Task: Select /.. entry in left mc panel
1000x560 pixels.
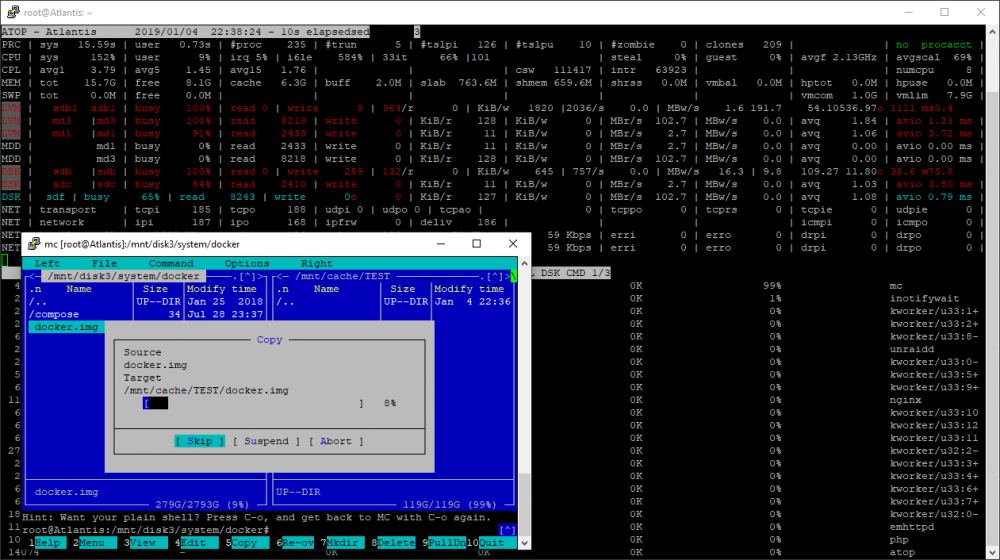Action: point(38,302)
